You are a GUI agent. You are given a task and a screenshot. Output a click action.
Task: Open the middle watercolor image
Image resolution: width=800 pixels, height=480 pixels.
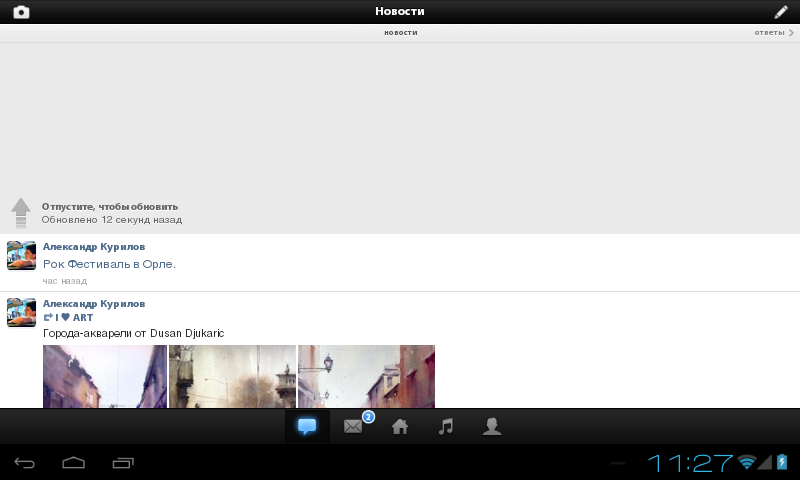point(232,376)
